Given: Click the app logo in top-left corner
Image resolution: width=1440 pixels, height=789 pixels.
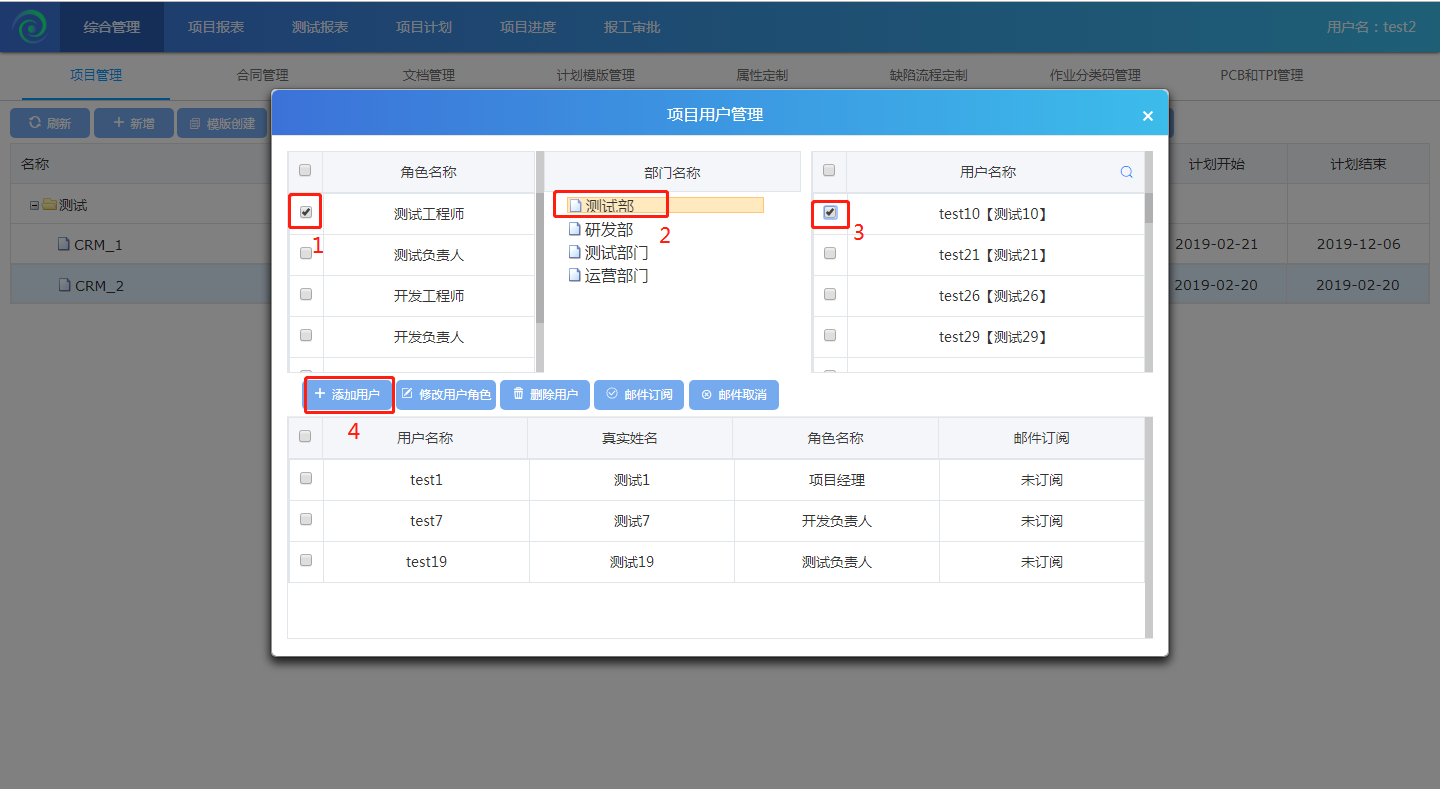Looking at the screenshot, I should coord(30,27).
